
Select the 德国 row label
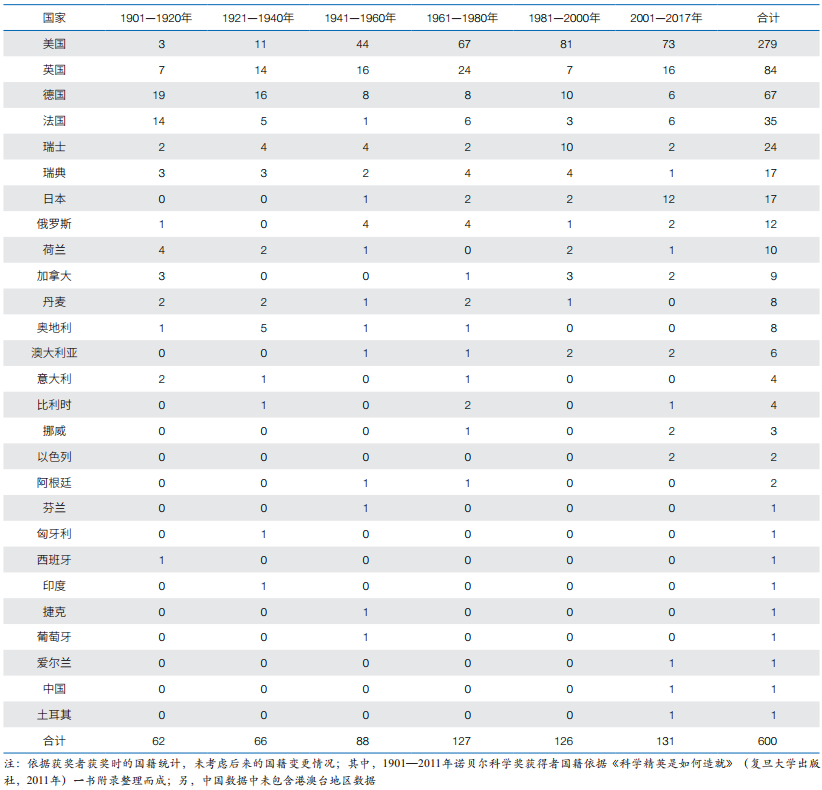pyautogui.click(x=54, y=95)
